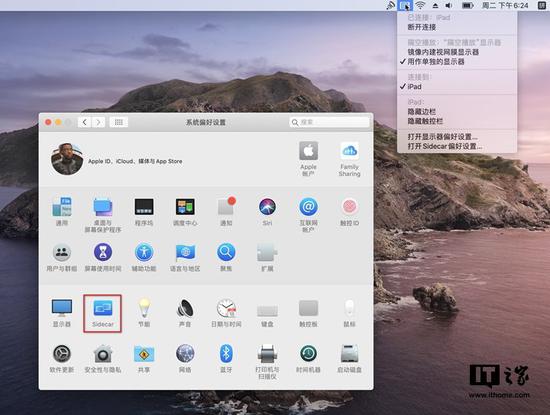Choose 隐藏边栏 (Hide Sidebar) menu item
The width and height of the screenshot is (550, 415).
(x=457, y=112)
